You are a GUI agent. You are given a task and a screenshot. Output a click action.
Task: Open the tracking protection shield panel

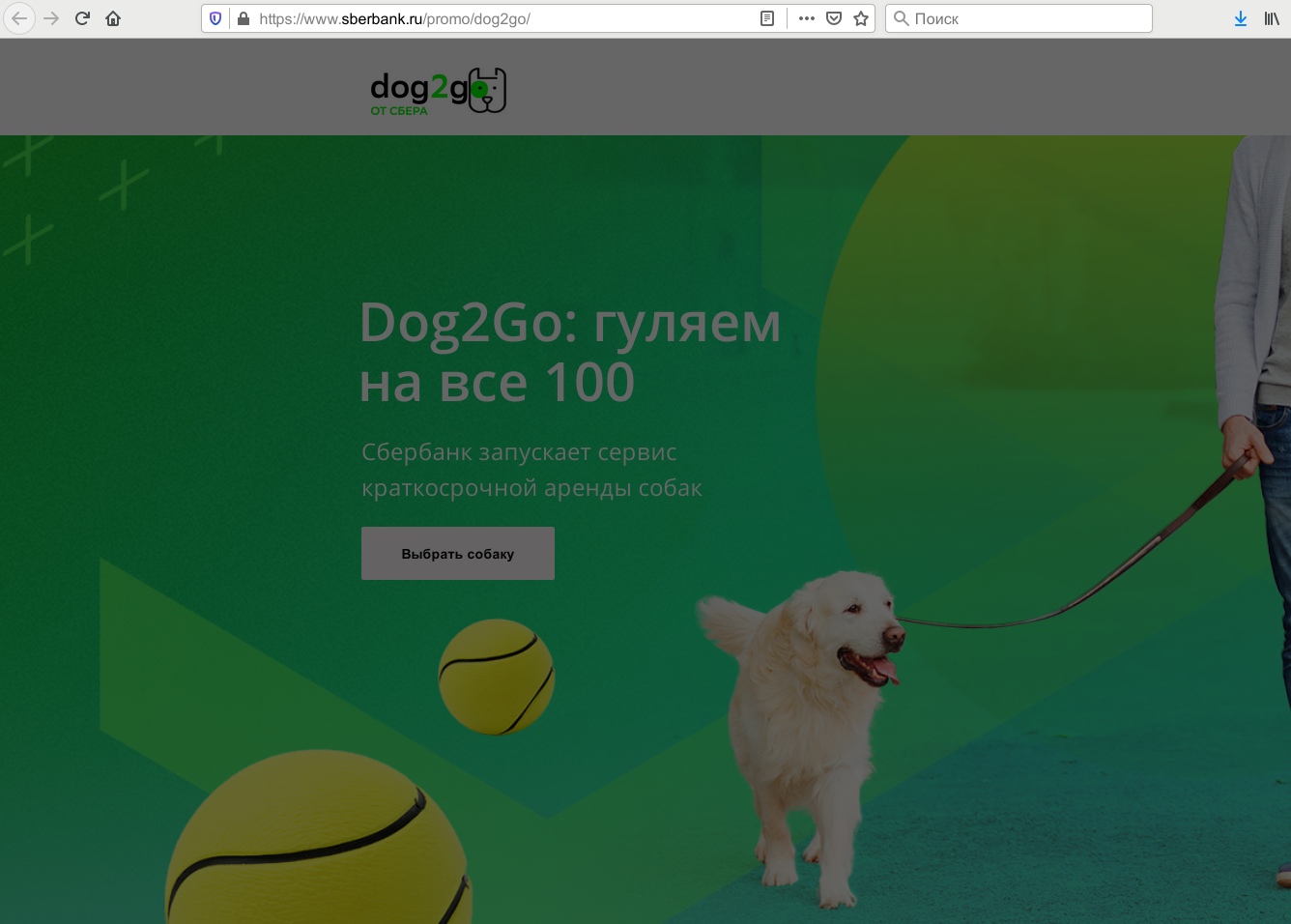(215, 18)
